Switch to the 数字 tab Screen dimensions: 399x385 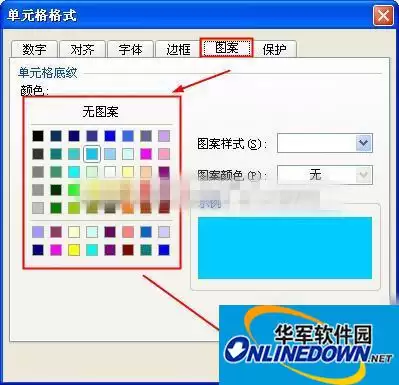pos(35,49)
